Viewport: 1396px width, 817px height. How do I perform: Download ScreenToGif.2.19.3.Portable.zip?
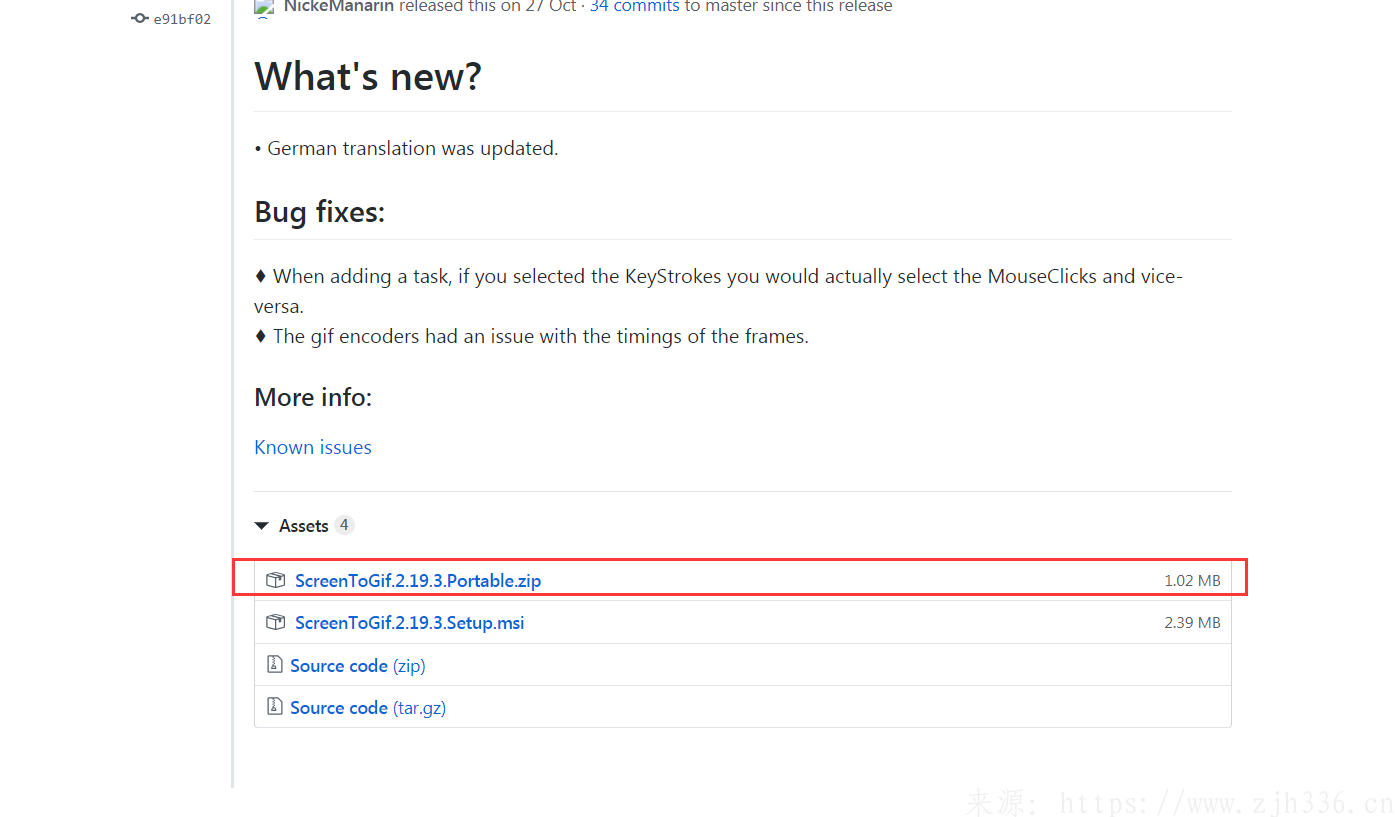tap(418, 581)
